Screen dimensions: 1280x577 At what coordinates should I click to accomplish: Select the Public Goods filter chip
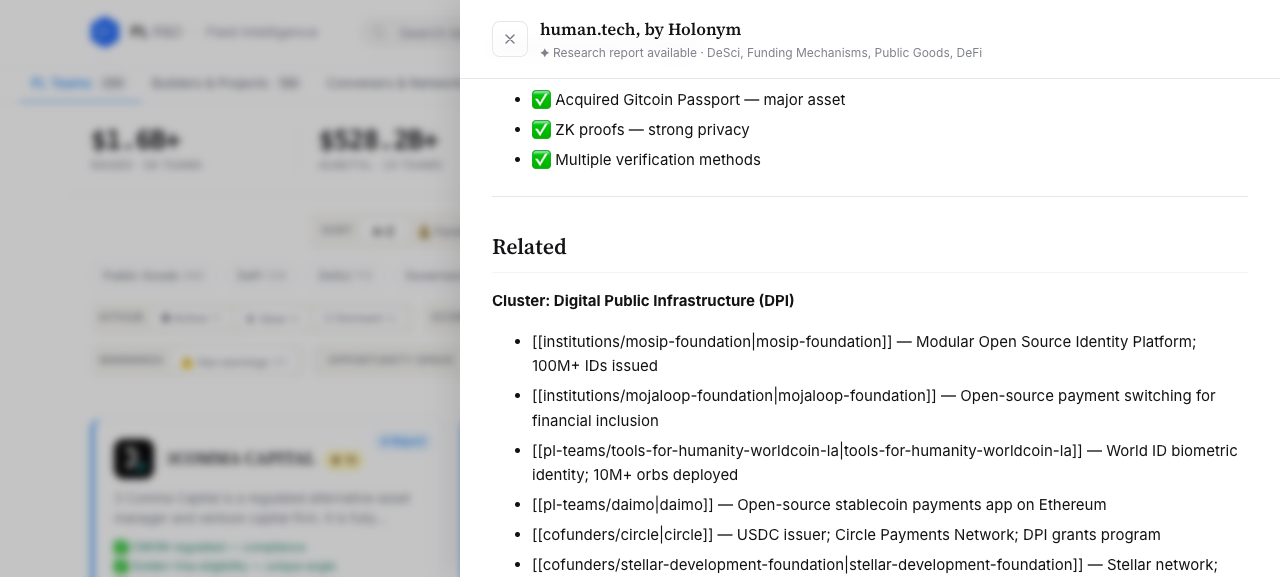(153, 275)
